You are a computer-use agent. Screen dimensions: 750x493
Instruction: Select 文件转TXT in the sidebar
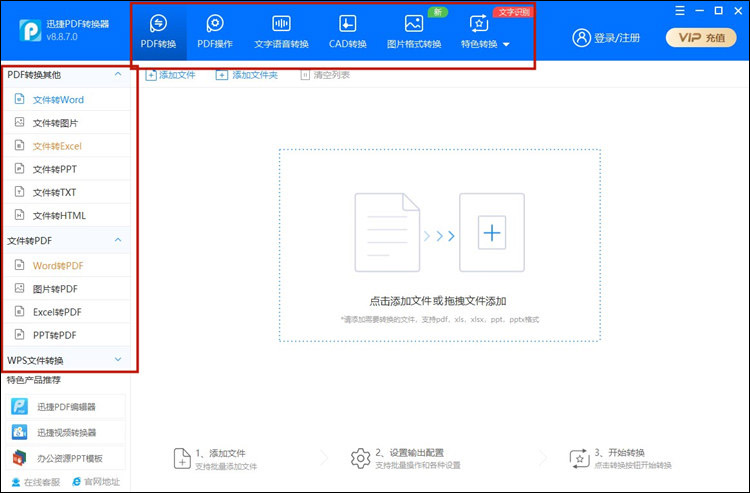[67, 192]
